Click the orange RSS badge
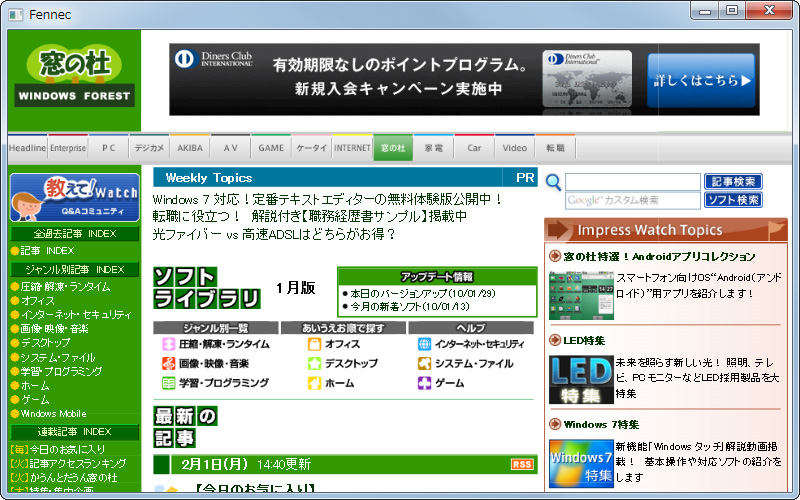Image resolution: width=800 pixels, height=500 pixels. [522, 464]
